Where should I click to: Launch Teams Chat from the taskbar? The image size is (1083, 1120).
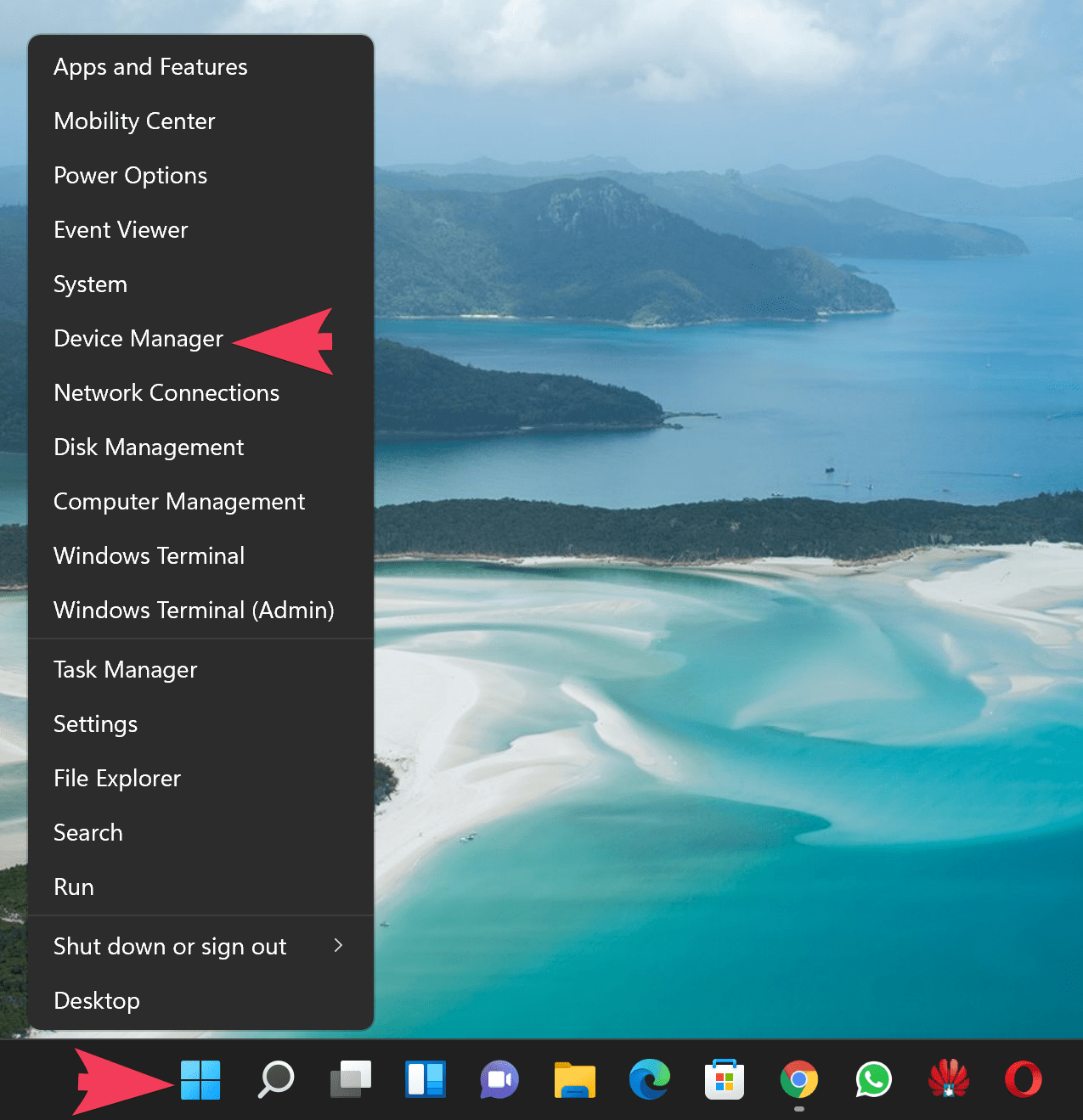coord(499,1079)
